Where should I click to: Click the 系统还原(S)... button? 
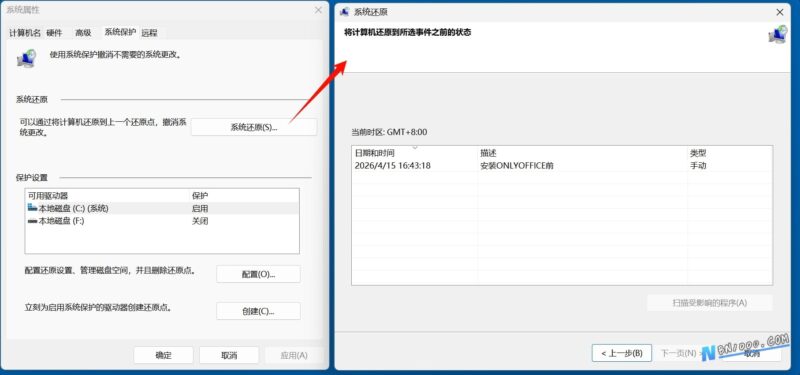254,127
